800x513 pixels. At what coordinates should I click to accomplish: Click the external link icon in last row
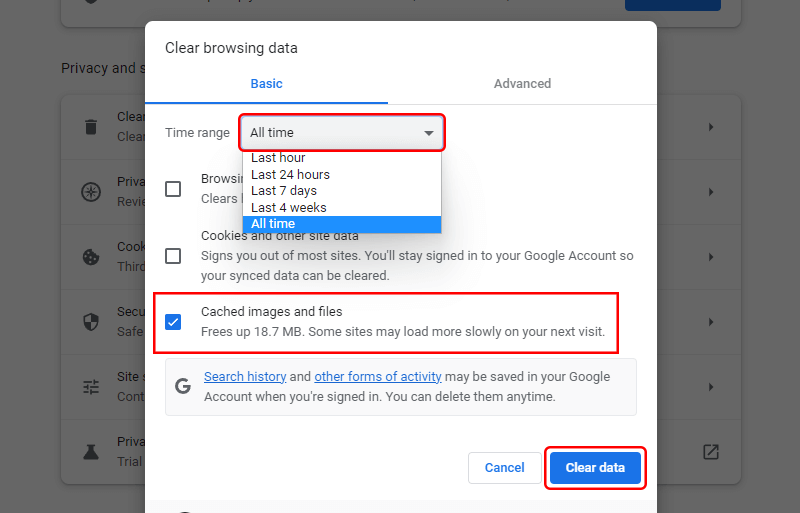[x=711, y=452]
